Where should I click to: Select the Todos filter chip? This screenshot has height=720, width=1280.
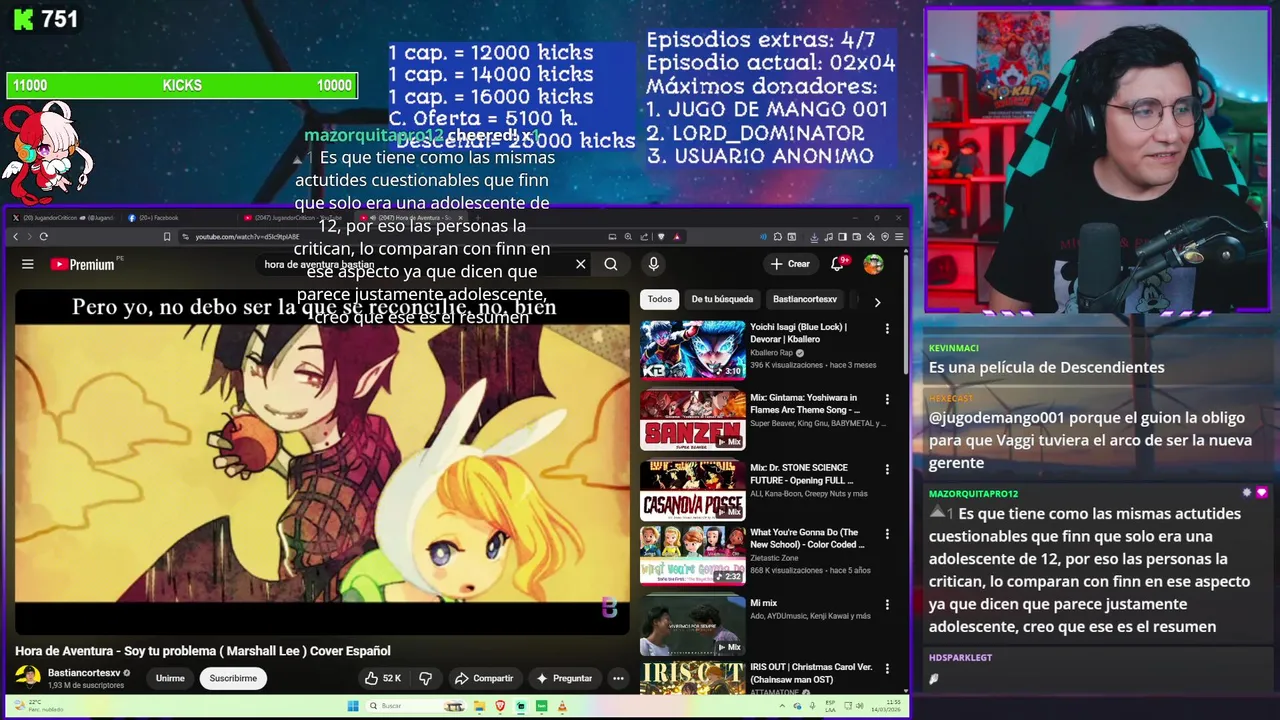tap(660, 299)
